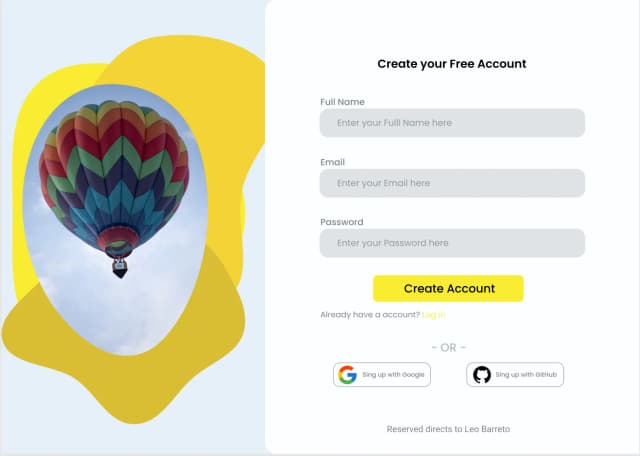640x456 pixels.
Task: Open the Log in link
Action: [434, 315]
